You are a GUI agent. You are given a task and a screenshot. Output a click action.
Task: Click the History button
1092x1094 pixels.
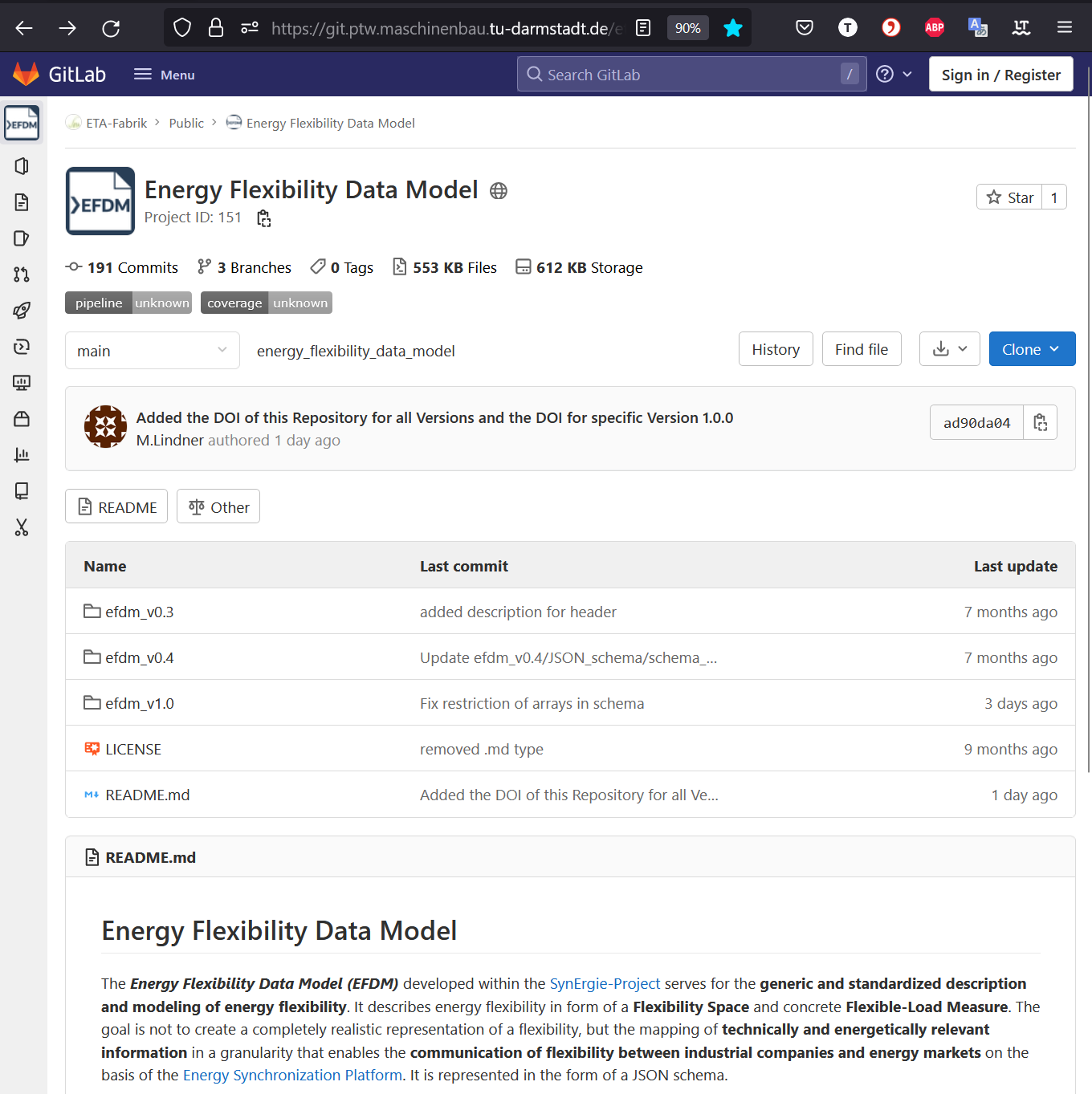coord(775,349)
